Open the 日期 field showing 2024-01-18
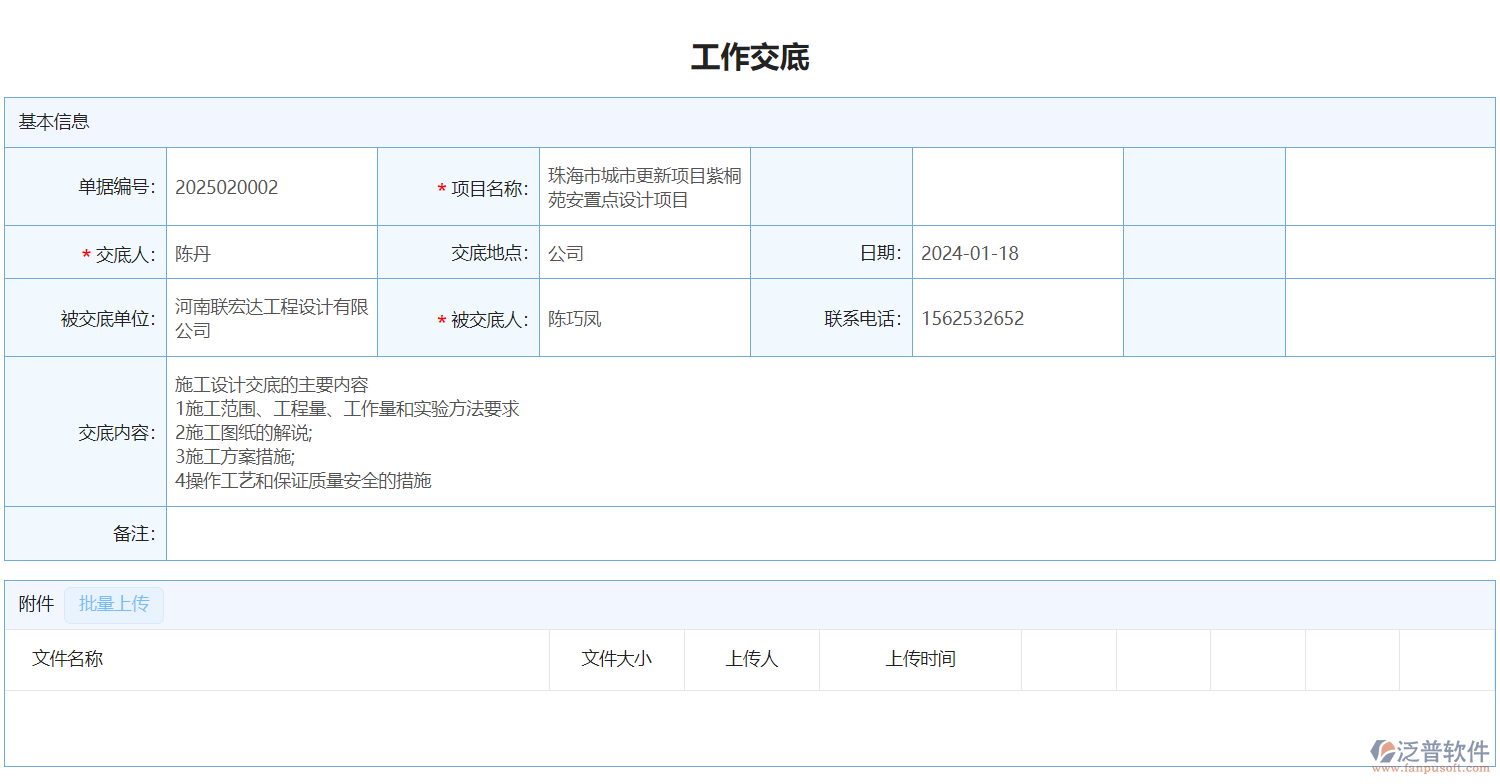This screenshot has height=784, width=1500. pyautogui.click(x=1016, y=253)
